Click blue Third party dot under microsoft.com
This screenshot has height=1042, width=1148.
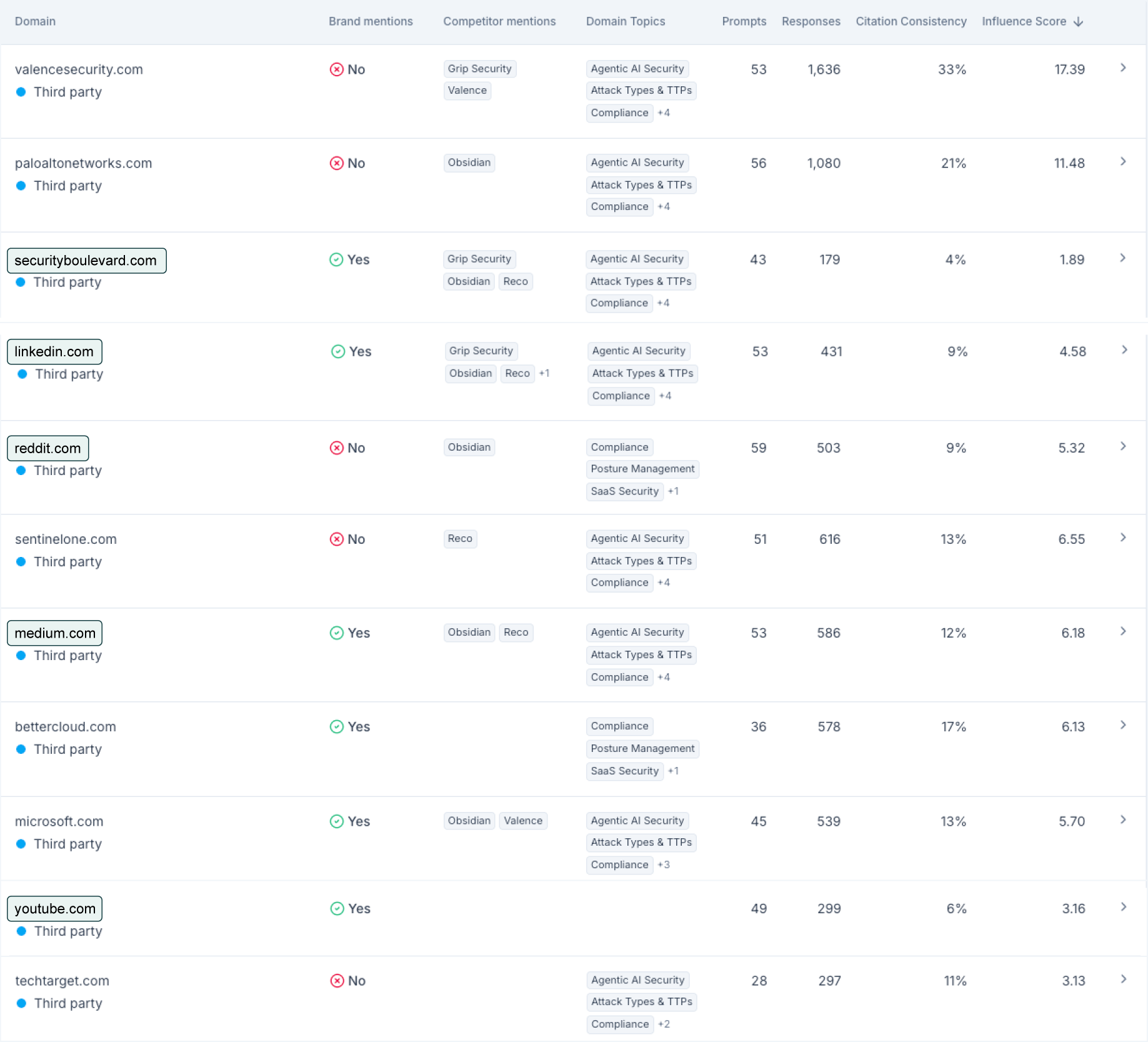point(21,843)
